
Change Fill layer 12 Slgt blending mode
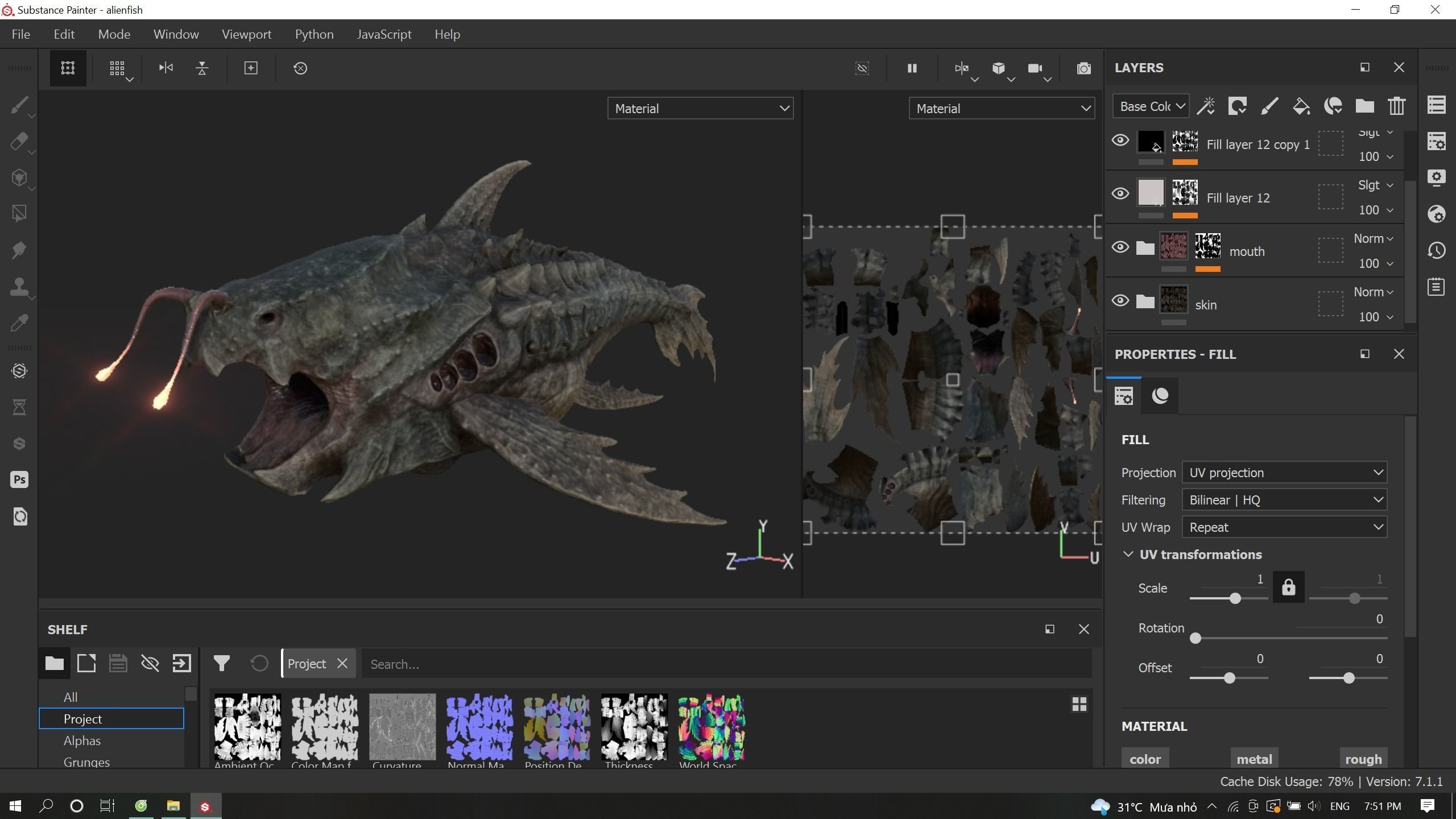coord(1375,185)
